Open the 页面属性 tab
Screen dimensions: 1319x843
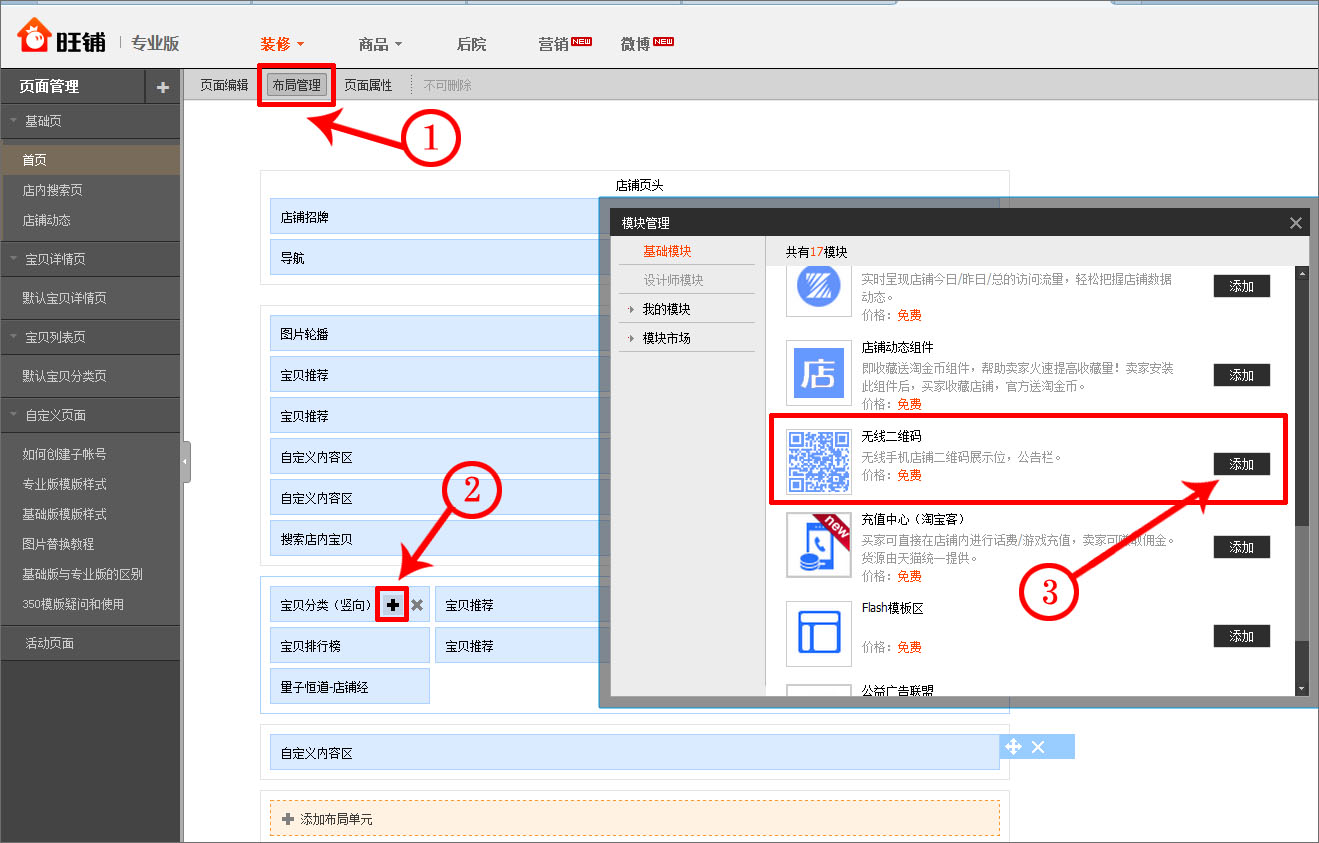368,86
